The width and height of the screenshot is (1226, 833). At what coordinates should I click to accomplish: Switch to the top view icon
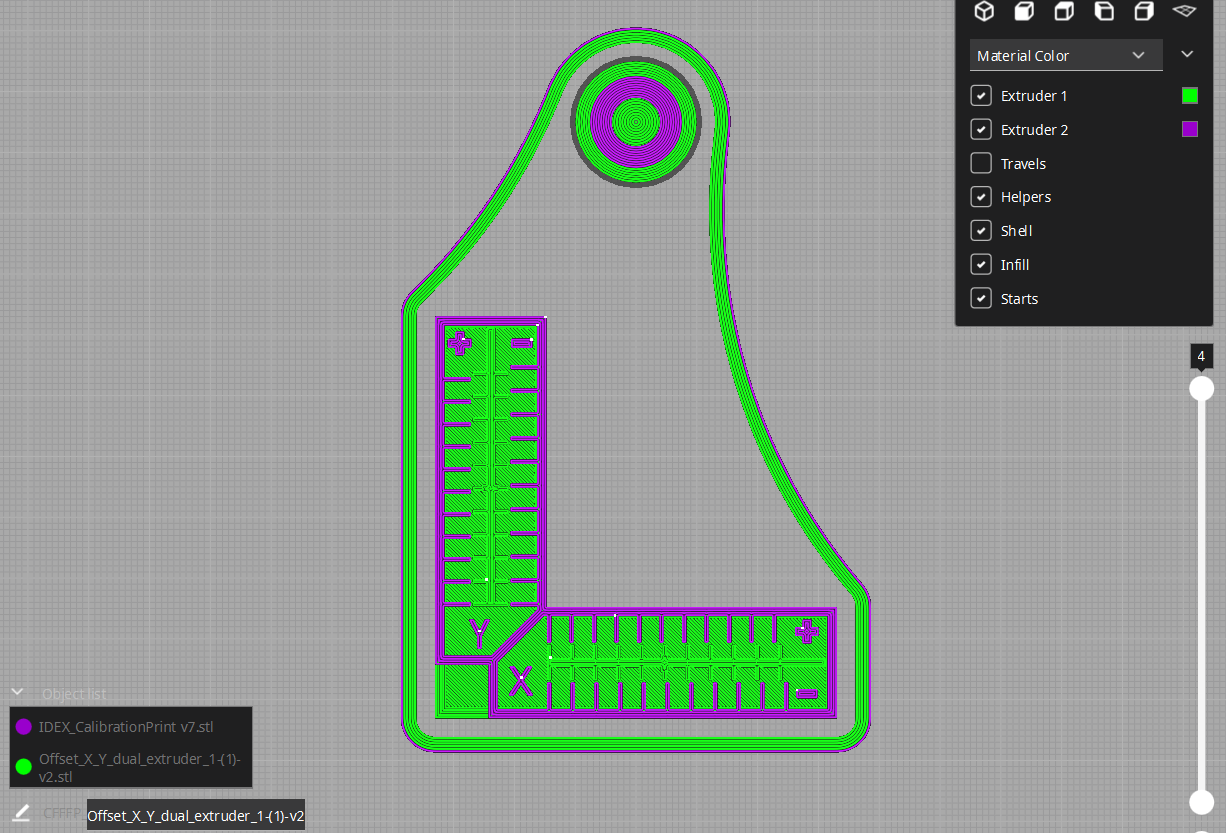tap(1063, 11)
